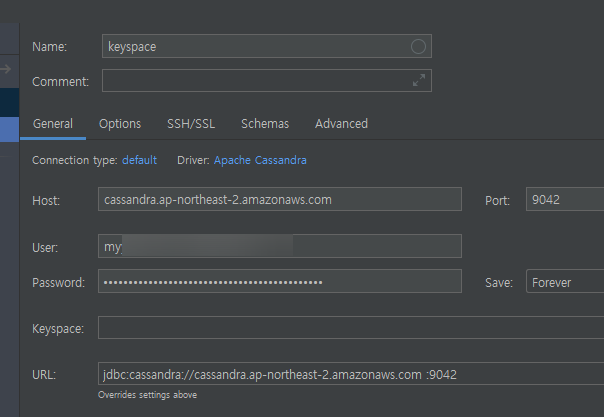This screenshot has width=604, height=417.
Task: Click the color circle in Name field
Action: click(418, 46)
